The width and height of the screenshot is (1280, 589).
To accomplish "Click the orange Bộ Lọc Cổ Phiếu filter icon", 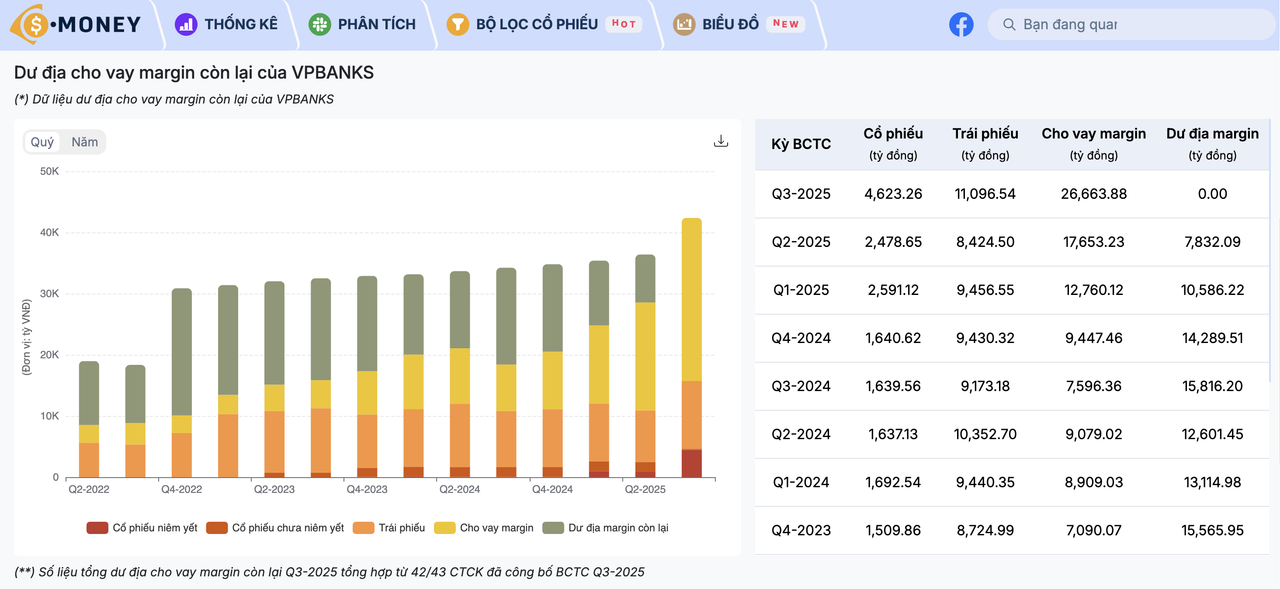I will 457,24.
